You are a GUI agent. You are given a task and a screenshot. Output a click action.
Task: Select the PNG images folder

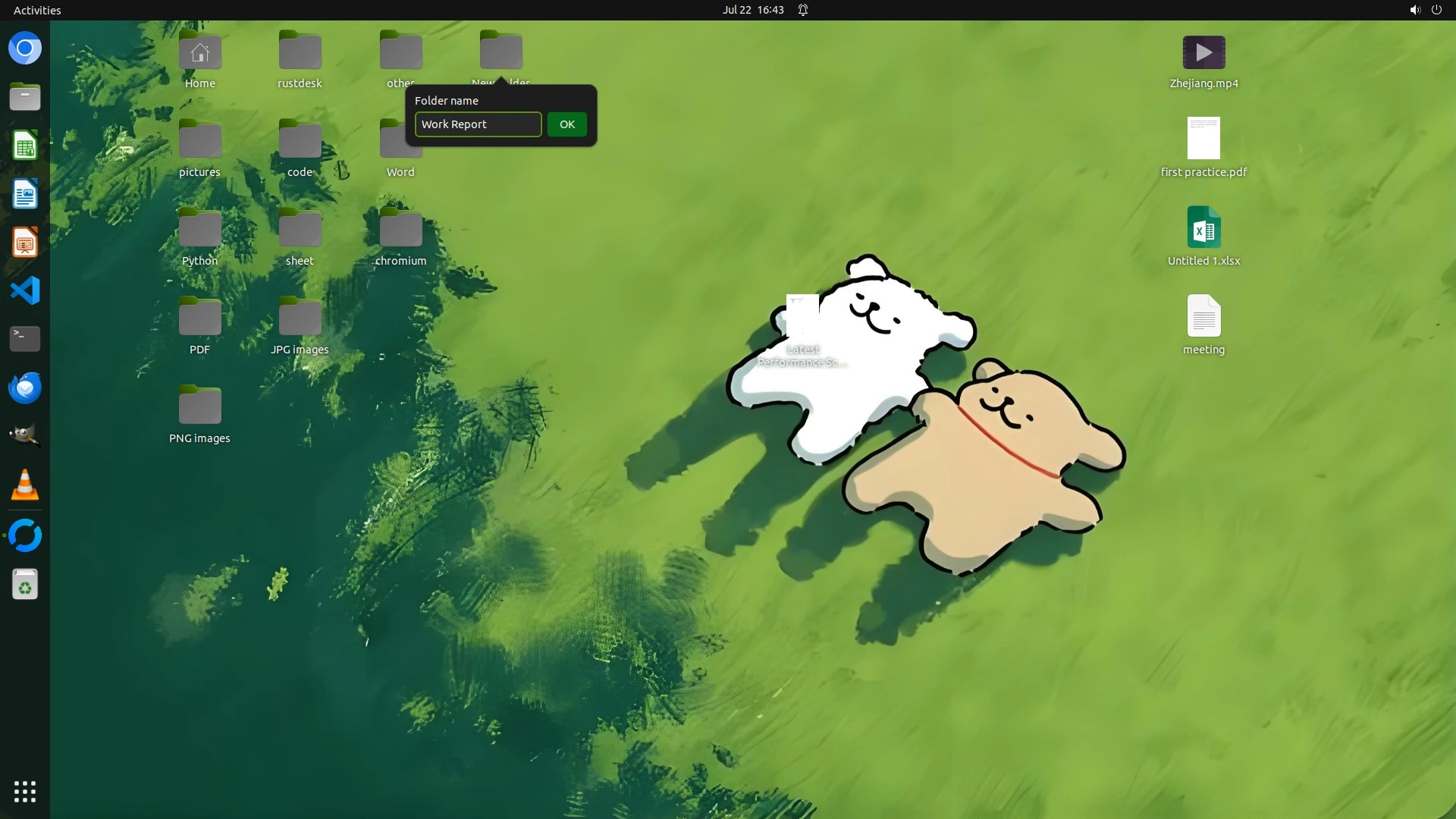(199, 406)
